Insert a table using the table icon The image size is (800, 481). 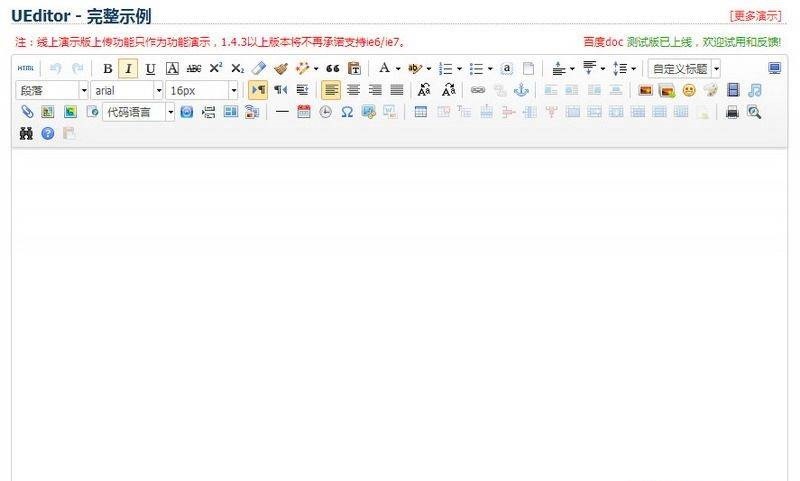[x=421, y=112]
